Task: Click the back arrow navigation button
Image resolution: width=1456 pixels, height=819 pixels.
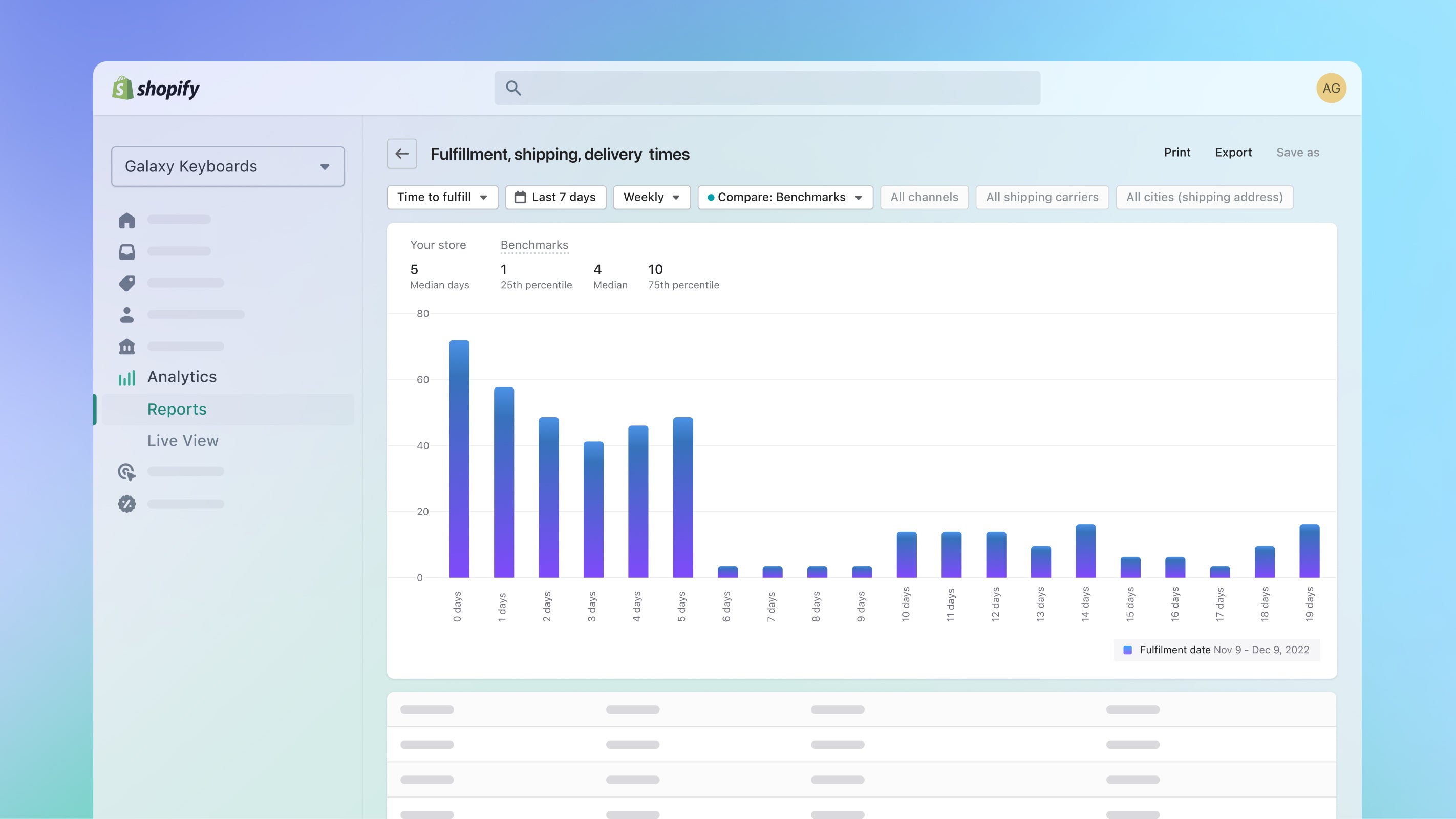Action: [402, 153]
